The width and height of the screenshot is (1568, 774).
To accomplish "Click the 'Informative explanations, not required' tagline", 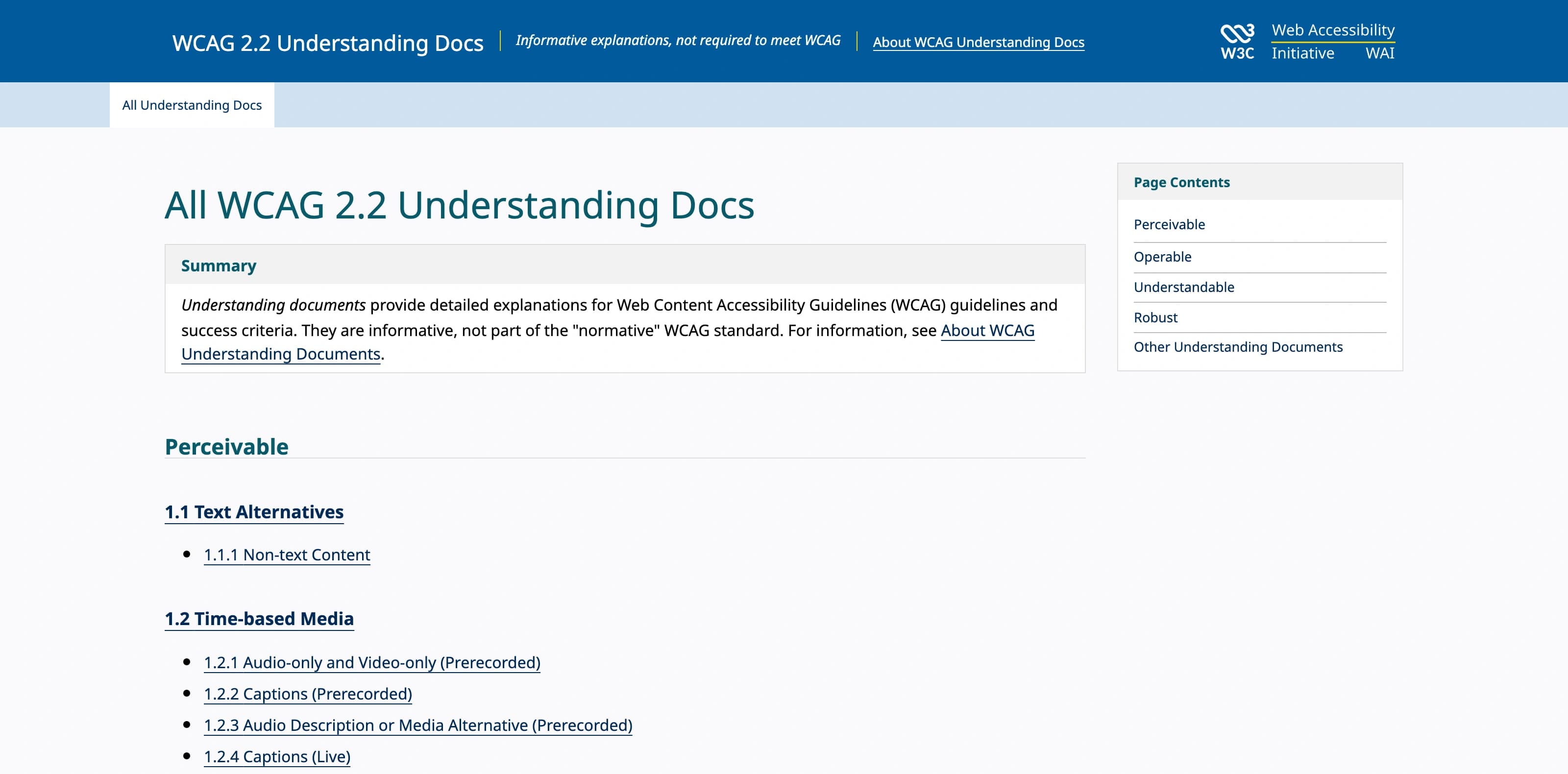I will 678,41.
